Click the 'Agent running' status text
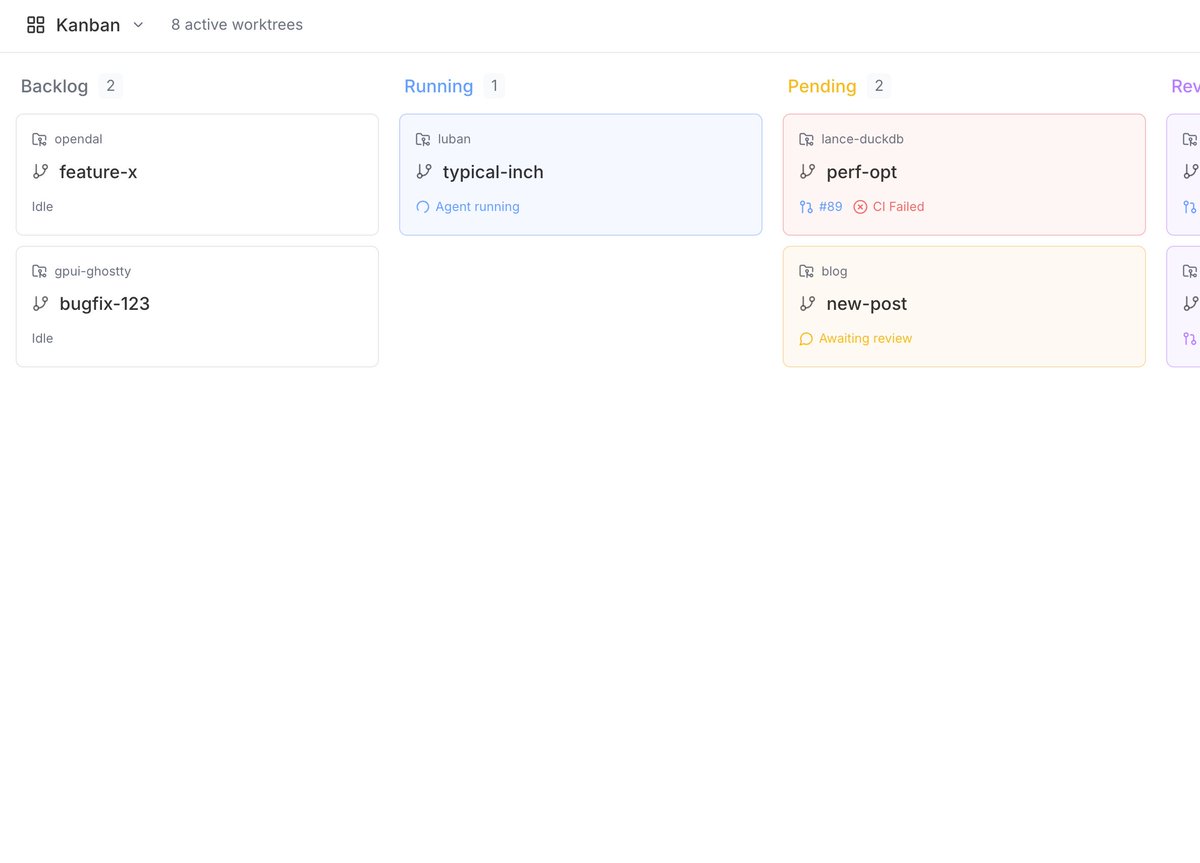The height and width of the screenshot is (863, 1200). pos(477,207)
